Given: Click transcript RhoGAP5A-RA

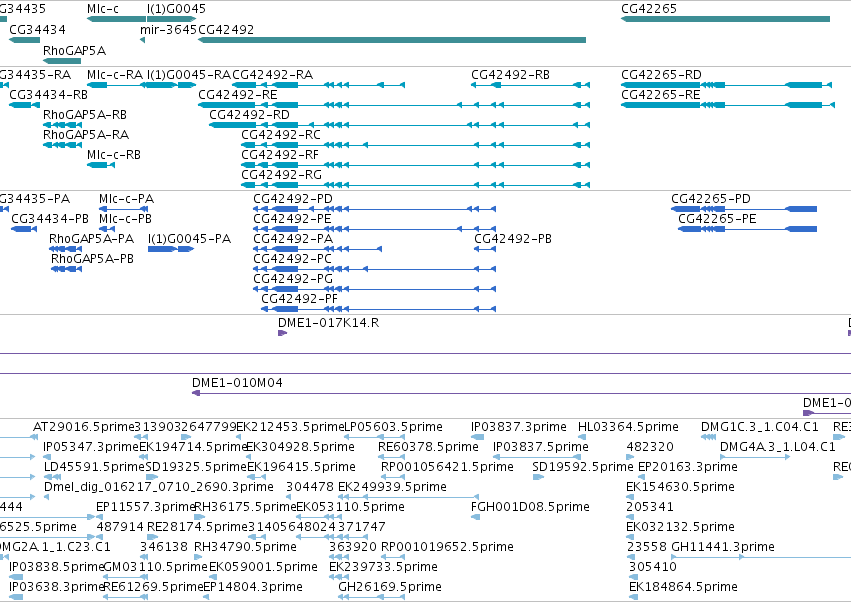Looking at the screenshot, I should point(62,145).
